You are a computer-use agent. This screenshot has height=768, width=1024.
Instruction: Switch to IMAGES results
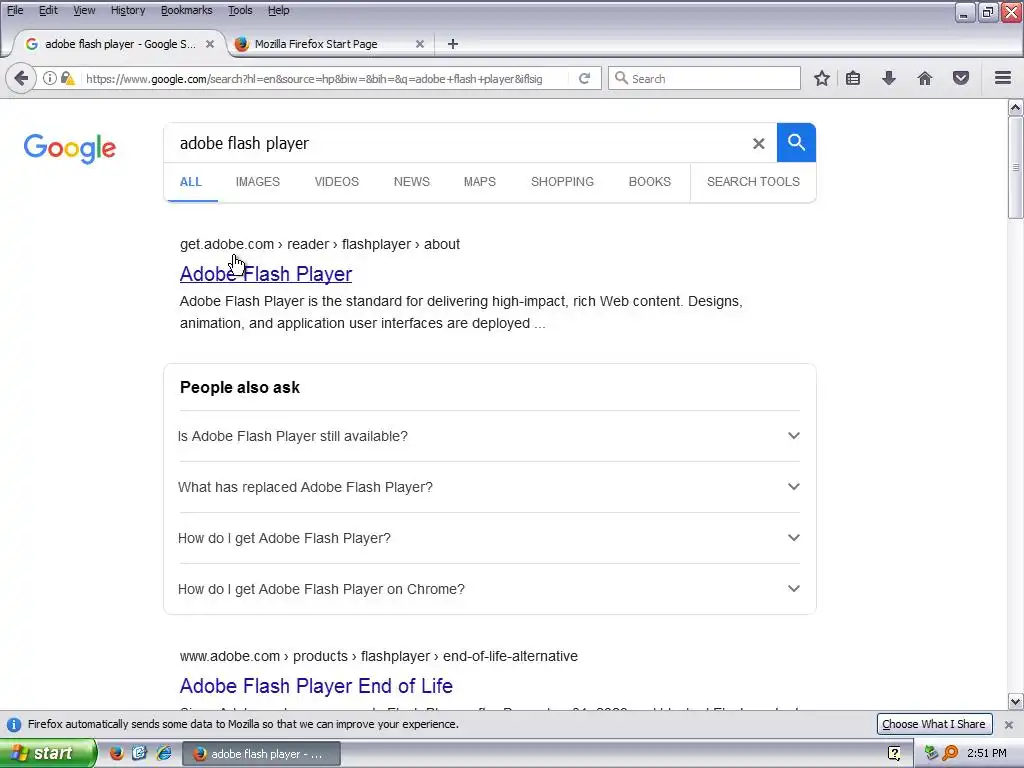[257, 182]
